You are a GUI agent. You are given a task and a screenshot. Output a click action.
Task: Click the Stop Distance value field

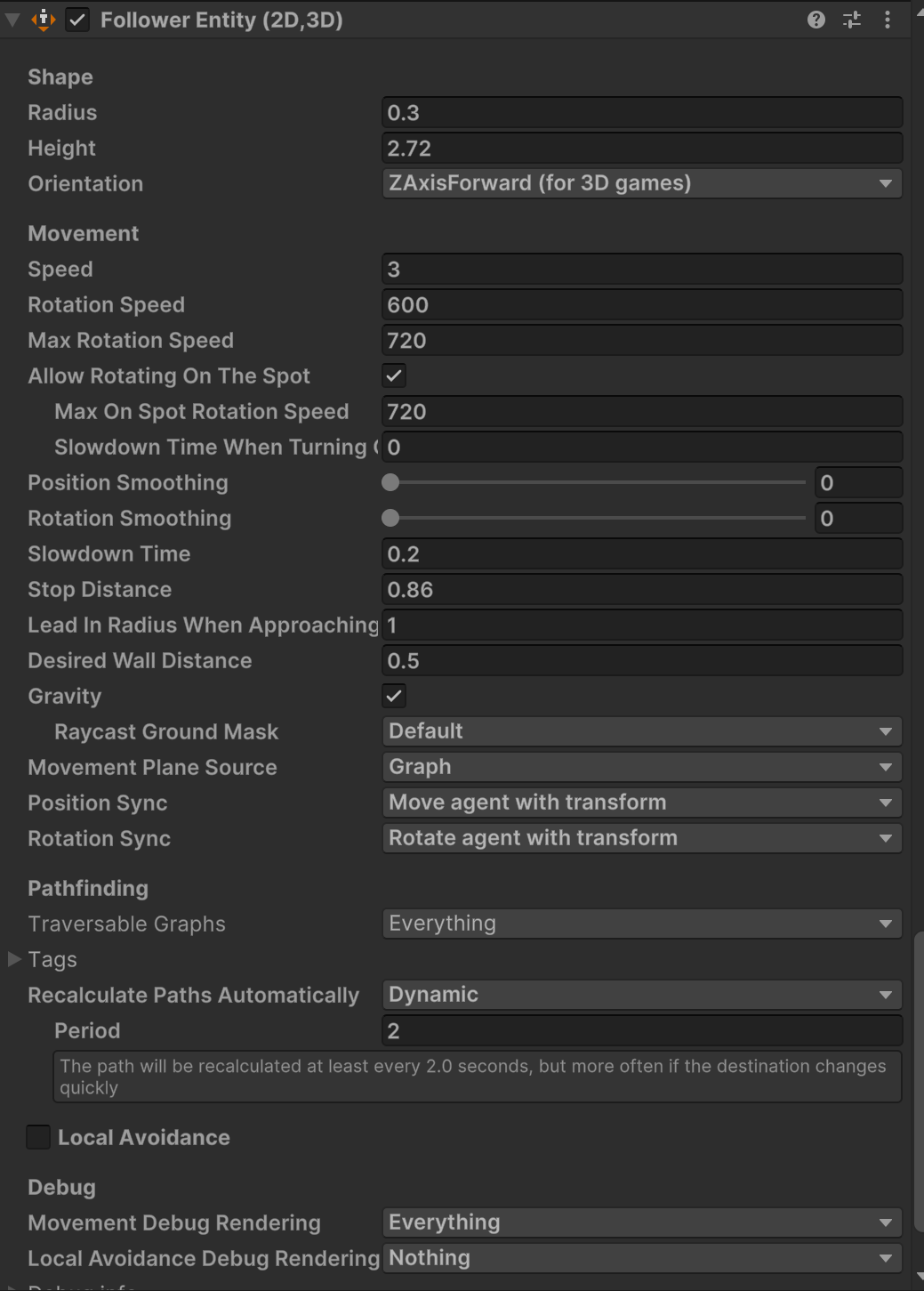pos(641,590)
